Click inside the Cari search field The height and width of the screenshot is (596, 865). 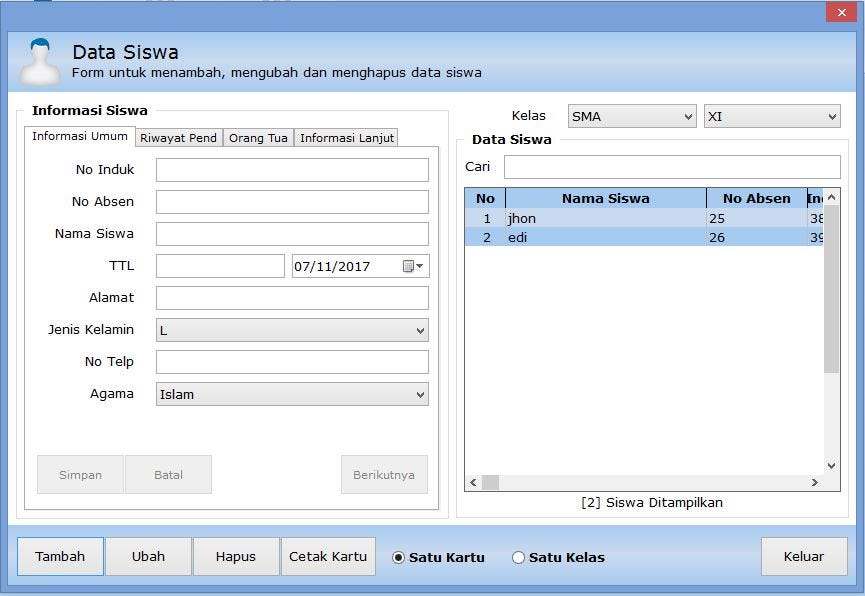click(670, 166)
